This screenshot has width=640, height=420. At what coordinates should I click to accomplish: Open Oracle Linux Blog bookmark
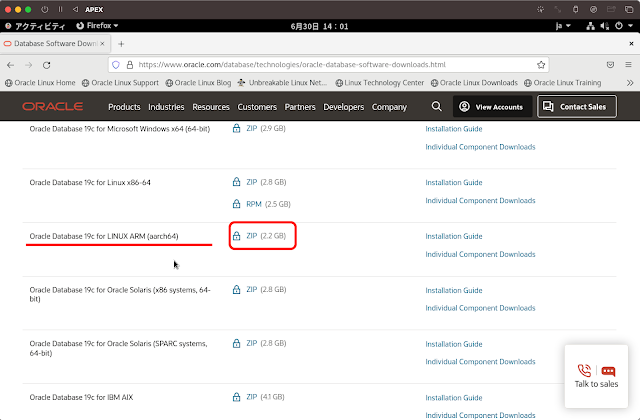pos(198,83)
